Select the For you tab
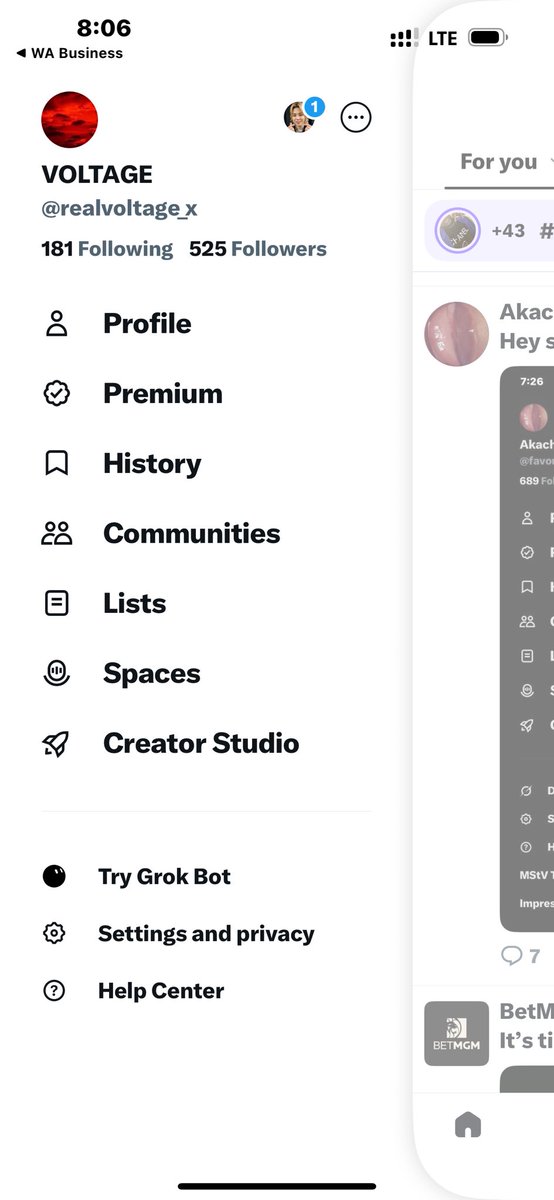This screenshot has height=1200, width=554. pyautogui.click(x=498, y=162)
